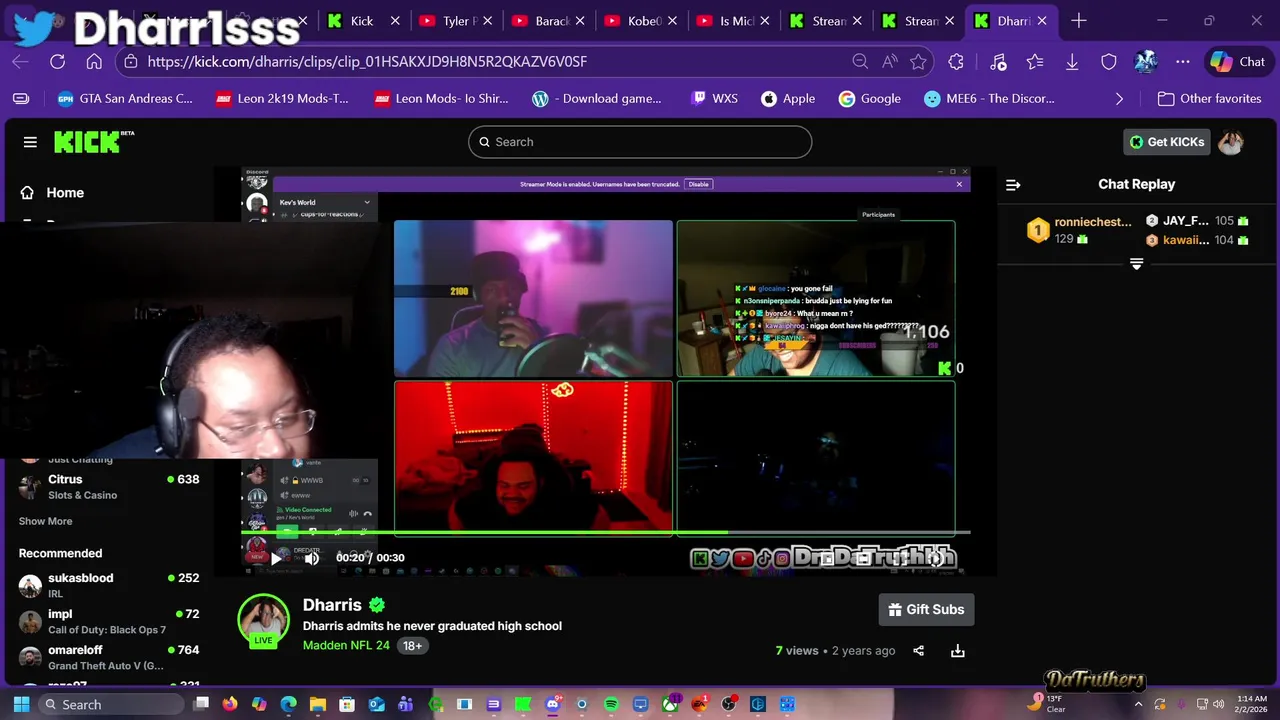1280x720 pixels.
Task: Open File Explorer from the taskbar
Action: [x=318, y=705]
